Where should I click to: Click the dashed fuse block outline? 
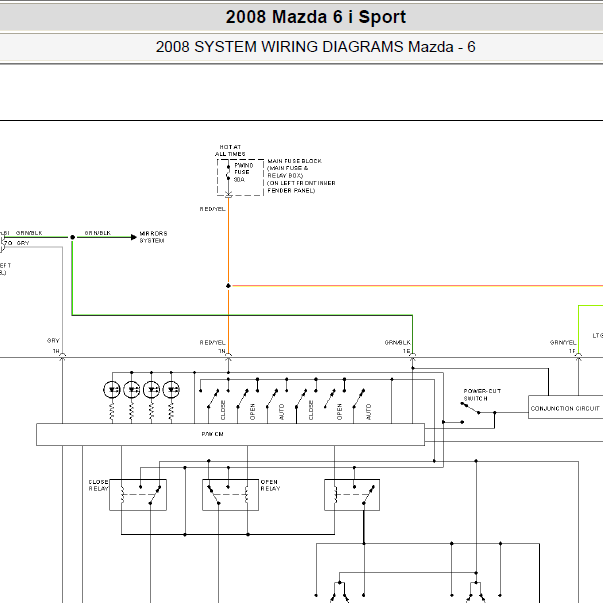240,177
